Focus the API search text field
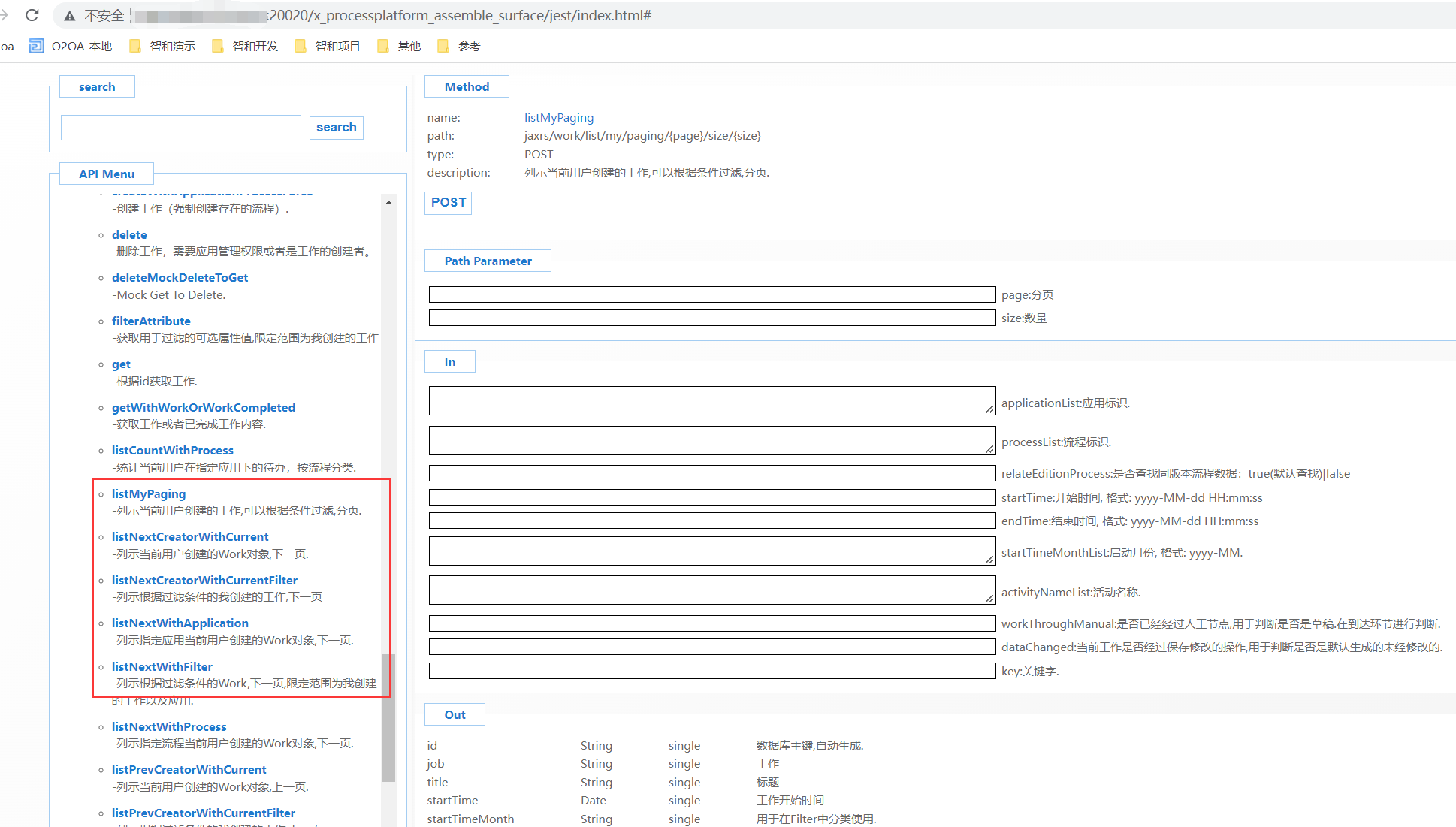The image size is (1456, 827). (x=180, y=128)
